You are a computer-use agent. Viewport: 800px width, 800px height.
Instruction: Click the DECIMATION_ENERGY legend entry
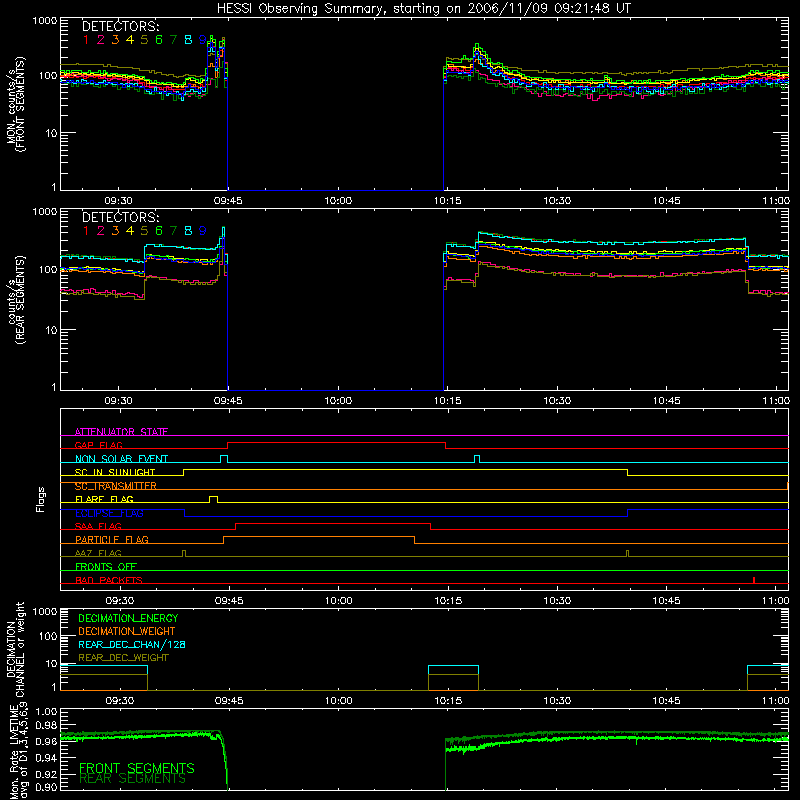[128, 618]
